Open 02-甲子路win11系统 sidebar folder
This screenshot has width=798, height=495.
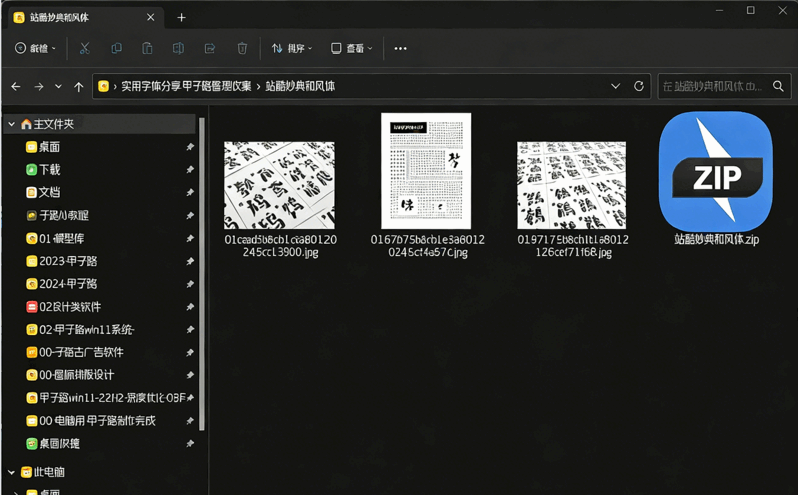(80, 330)
